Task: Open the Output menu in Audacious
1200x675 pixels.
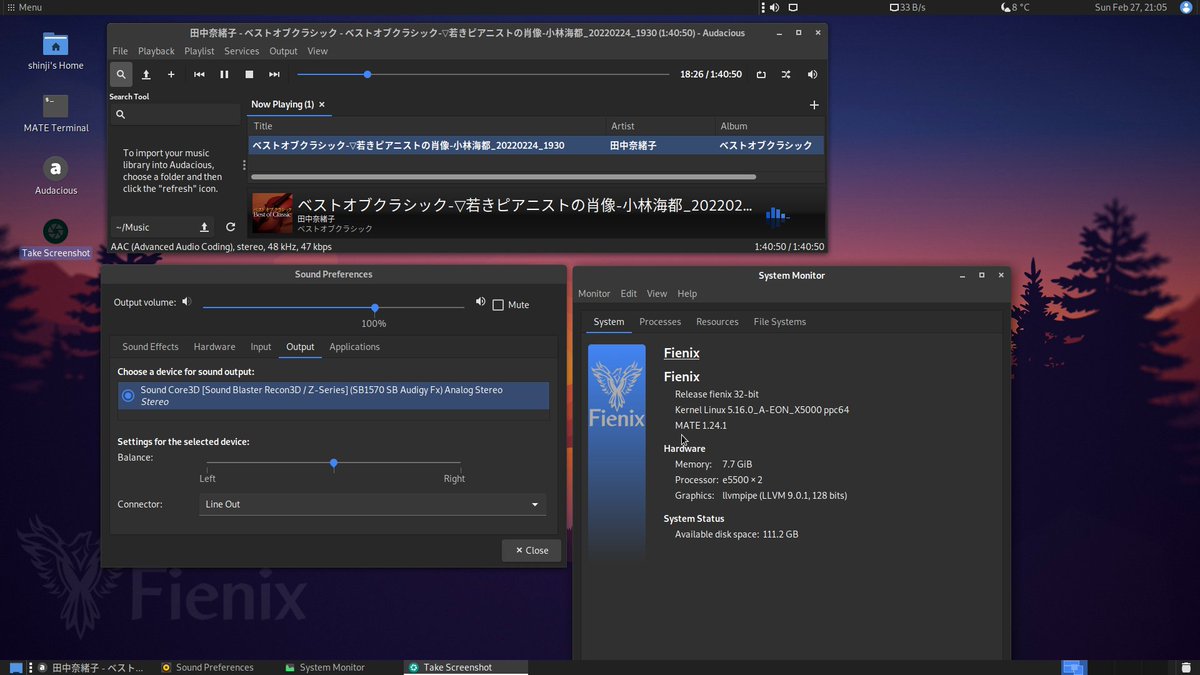Action: click(x=283, y=51)
